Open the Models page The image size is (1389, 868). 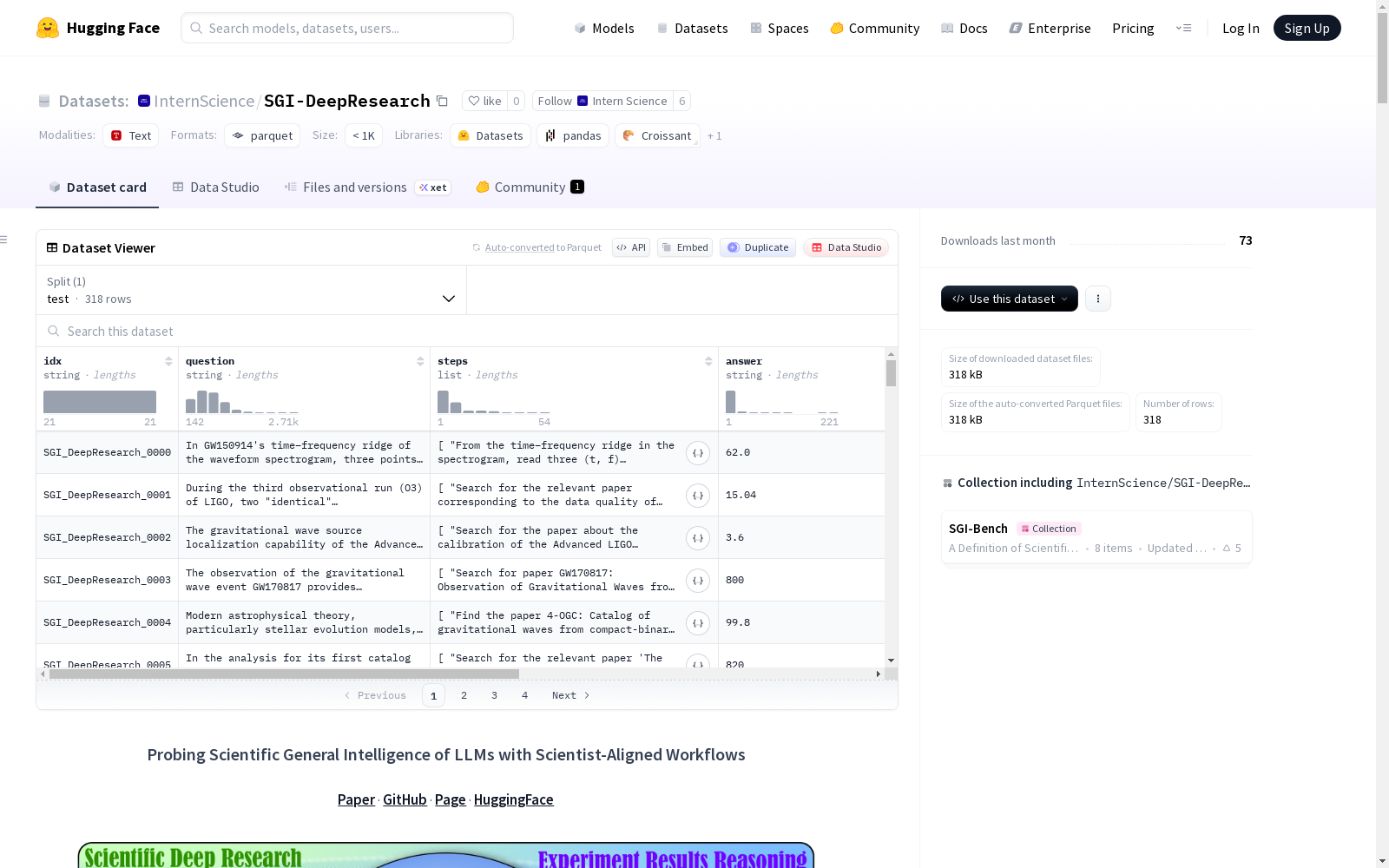coord(604,28)
